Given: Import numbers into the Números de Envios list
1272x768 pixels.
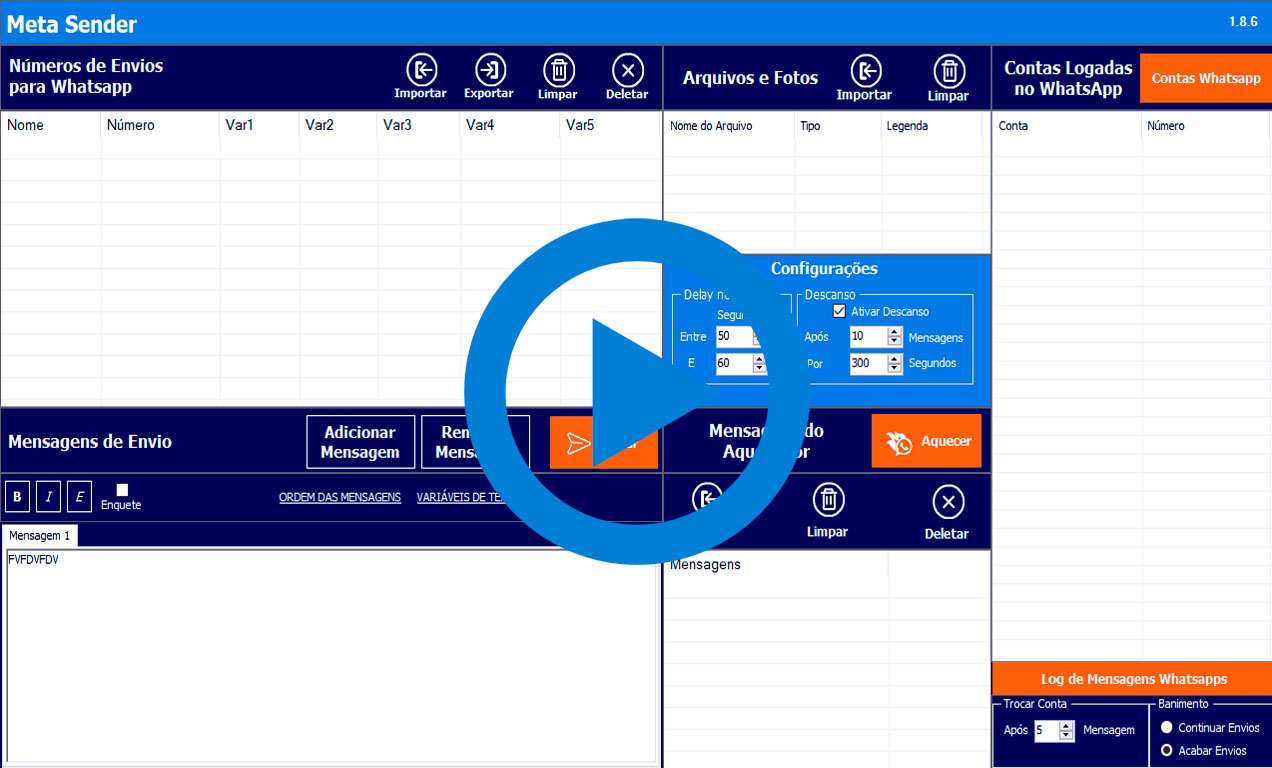Looking at the screenshot, I should (421, 77).
